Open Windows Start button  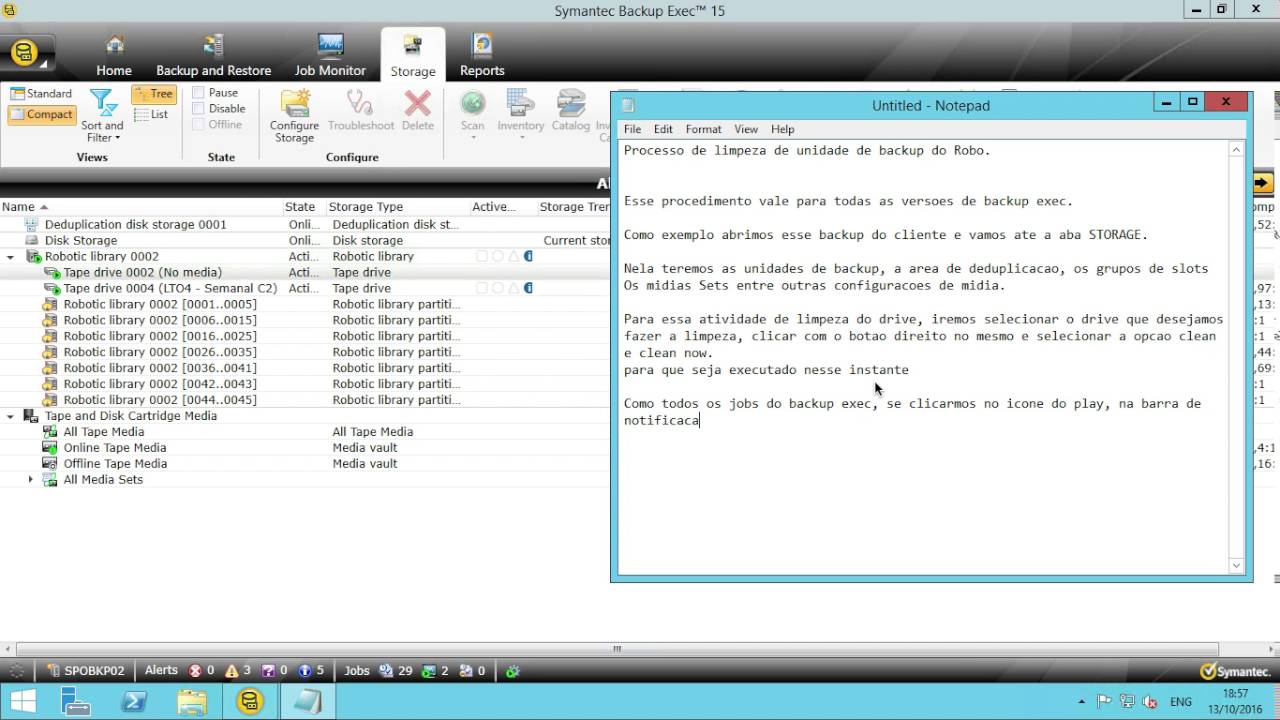click(x=22, y=702)
